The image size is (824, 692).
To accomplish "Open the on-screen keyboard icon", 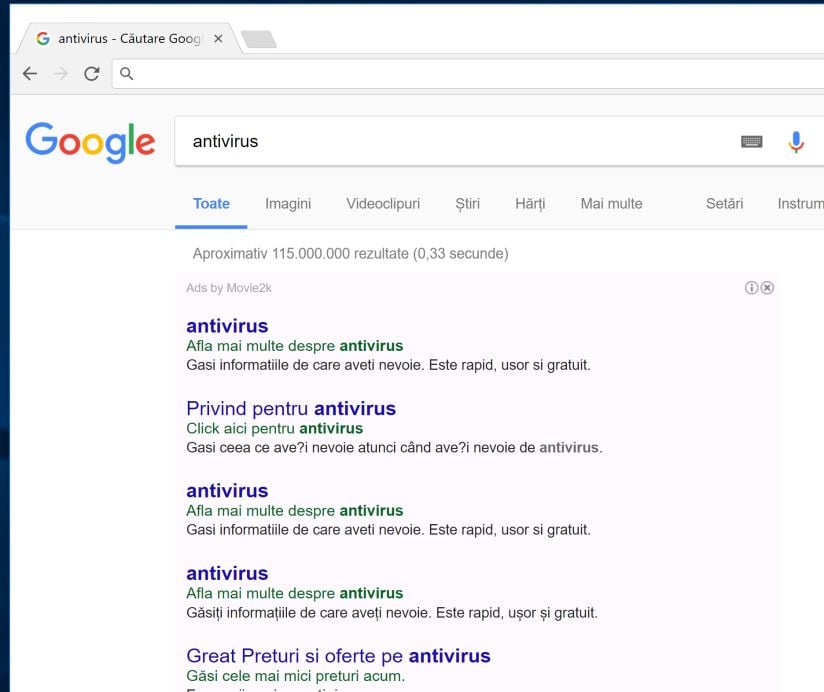I will click(751, 141).
